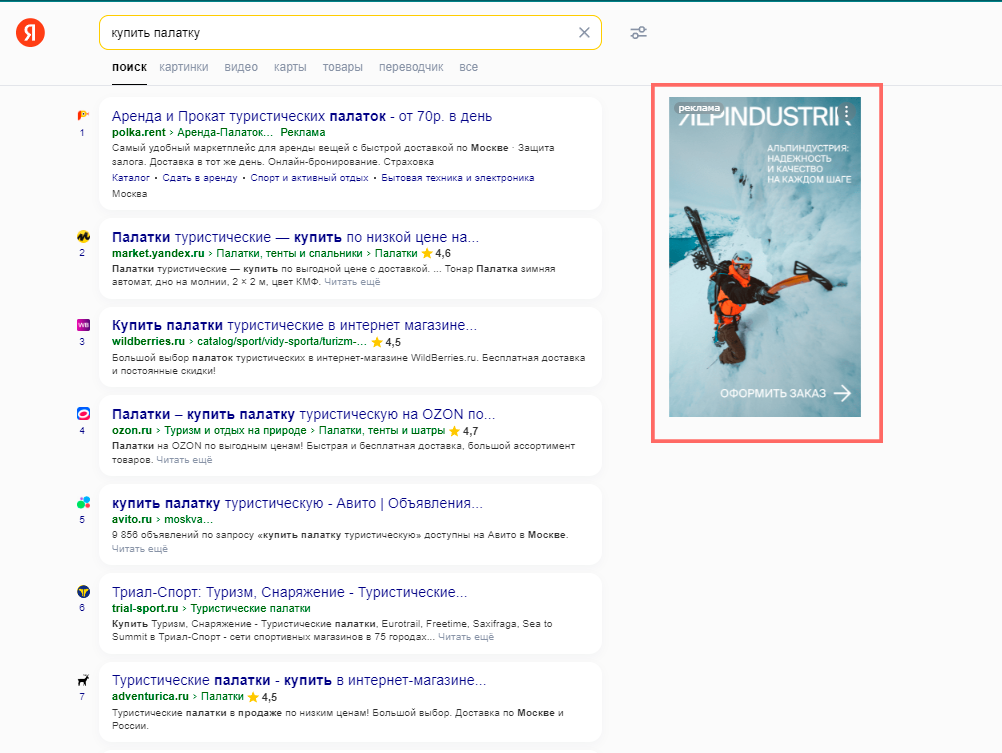Open the adventurica.ru domain link

click(150, 696)
